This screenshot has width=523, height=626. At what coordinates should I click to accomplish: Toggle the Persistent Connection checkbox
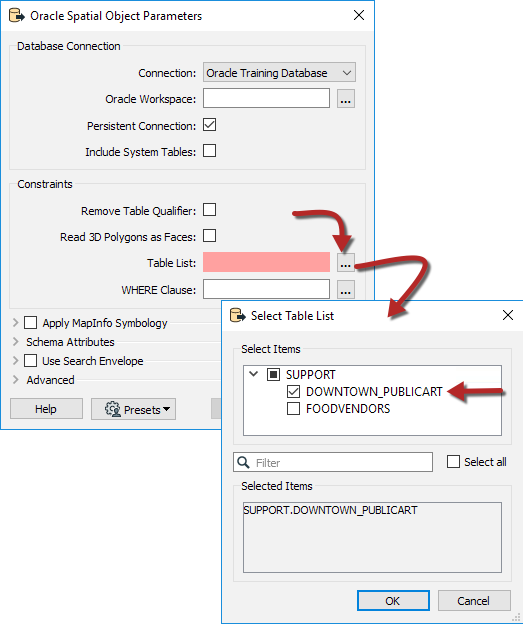210,125
